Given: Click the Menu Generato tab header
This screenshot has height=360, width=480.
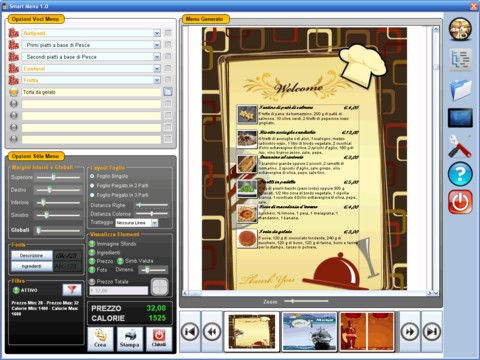Looking at the screenshot, I should (x=205, y=19).
